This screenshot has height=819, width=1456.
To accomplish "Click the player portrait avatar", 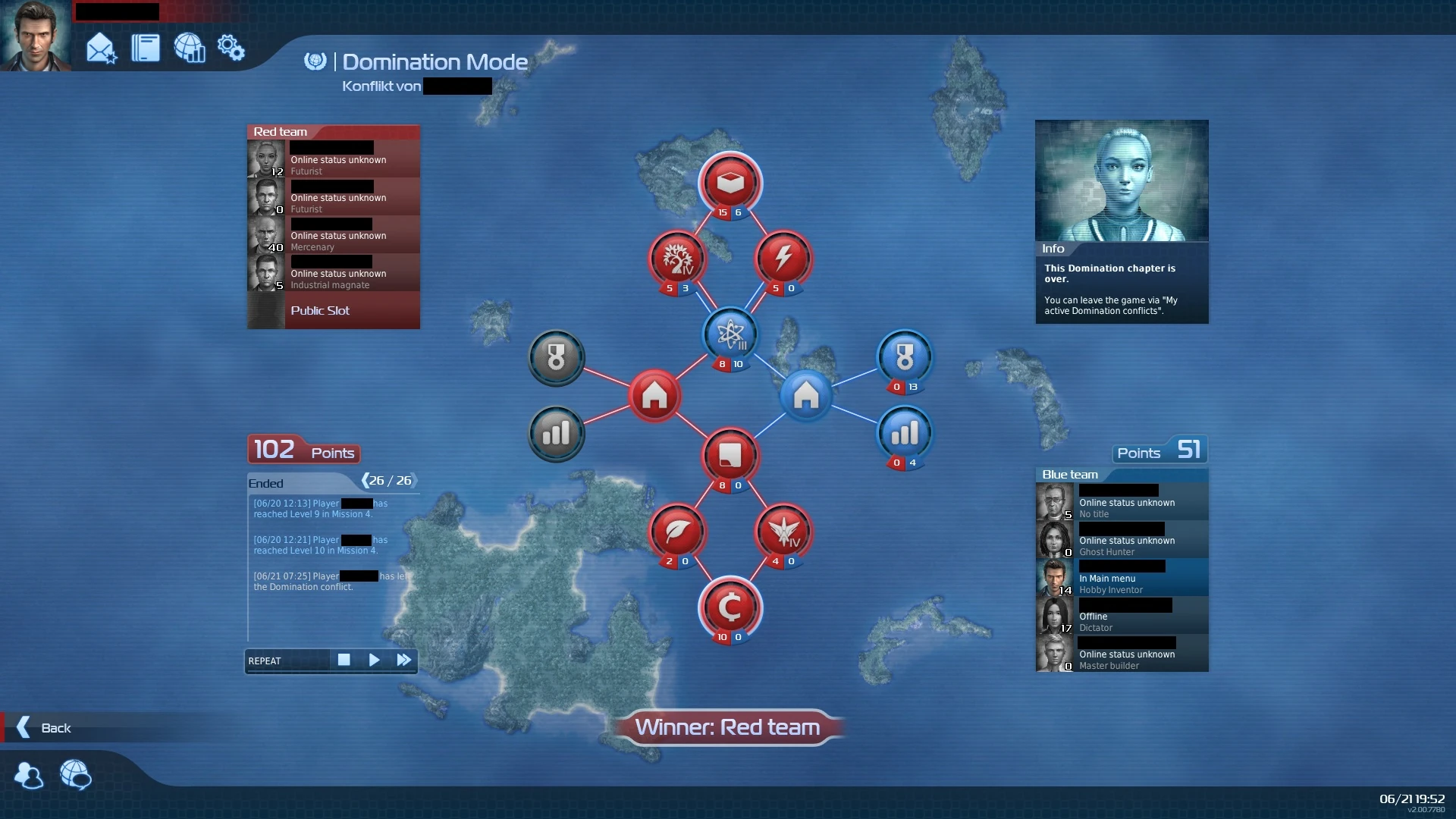I will point(35,36).
